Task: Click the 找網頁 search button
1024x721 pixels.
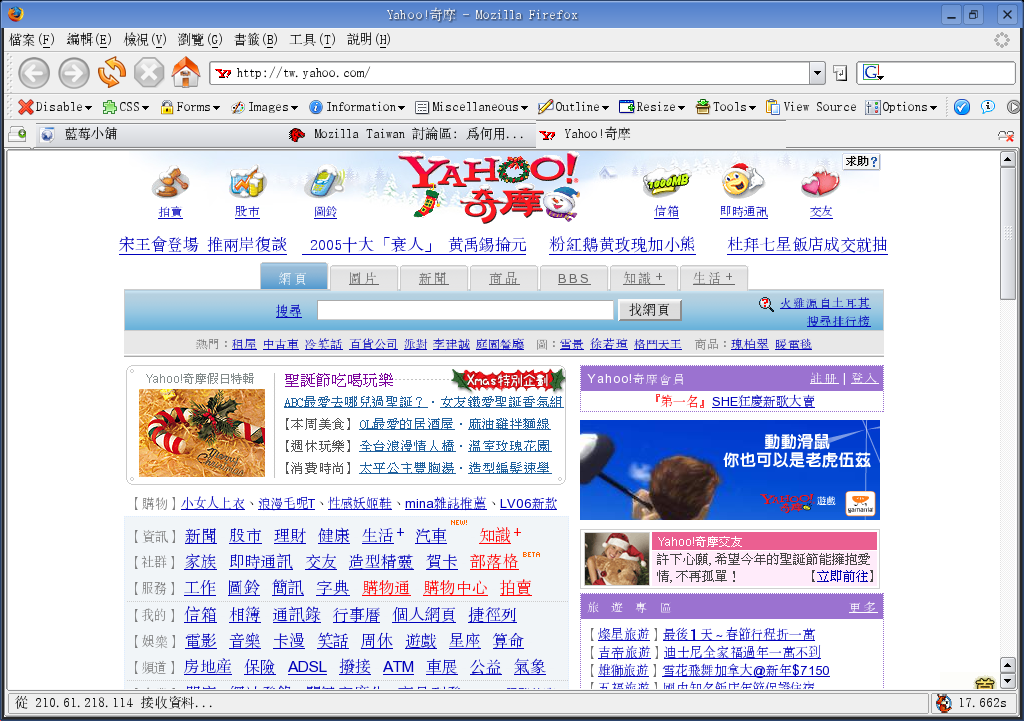Action: 649,310
